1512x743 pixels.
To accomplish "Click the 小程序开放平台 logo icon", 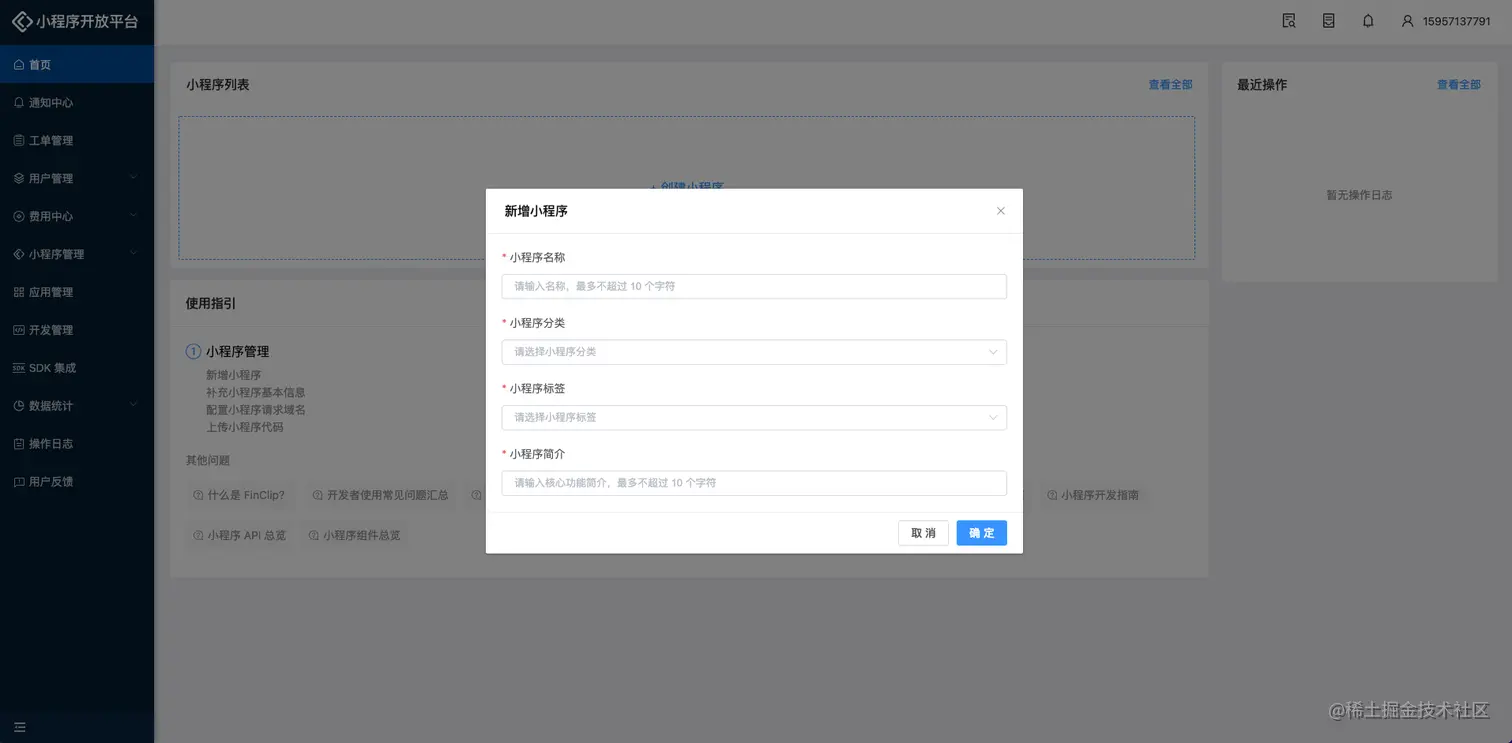I will click(x=21, y=21).
